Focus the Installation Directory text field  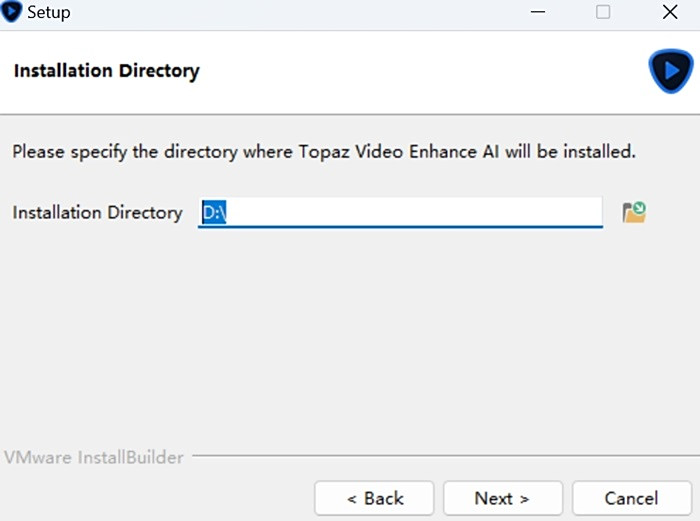[x=400, y=213]
